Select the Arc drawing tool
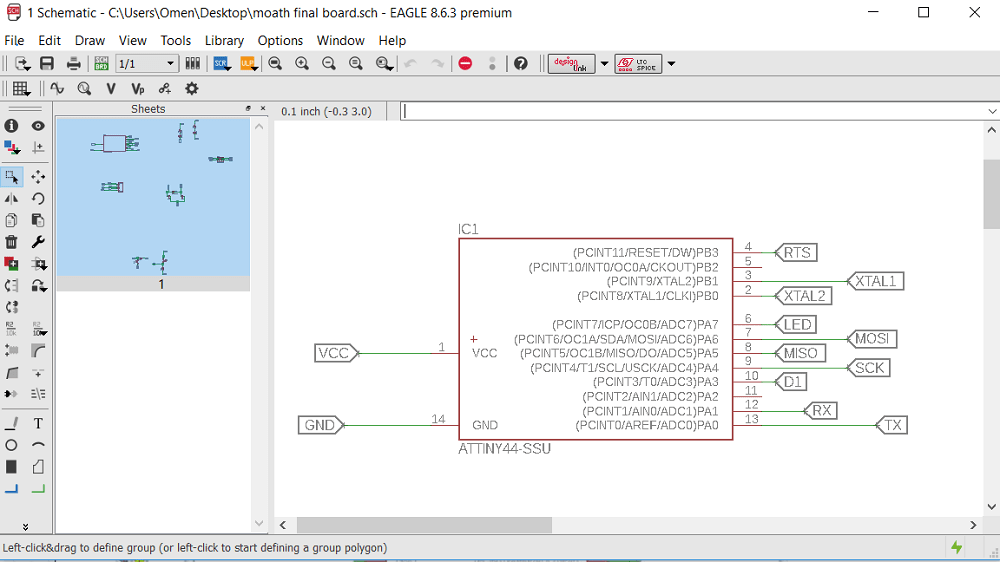Image resolution: width=1000 pixels, height=562 pixels. coord(38,445)
